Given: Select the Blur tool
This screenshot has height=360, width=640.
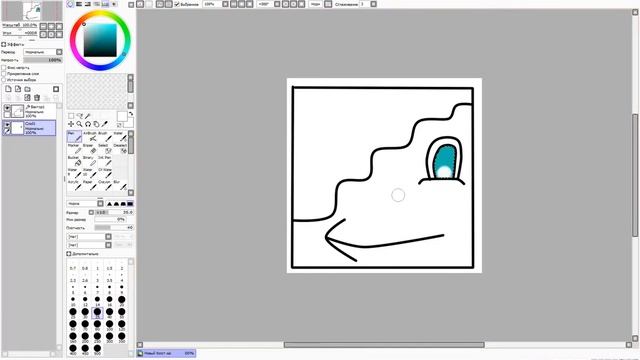Looking at the screenshot, I should click(x=120, y=185).
